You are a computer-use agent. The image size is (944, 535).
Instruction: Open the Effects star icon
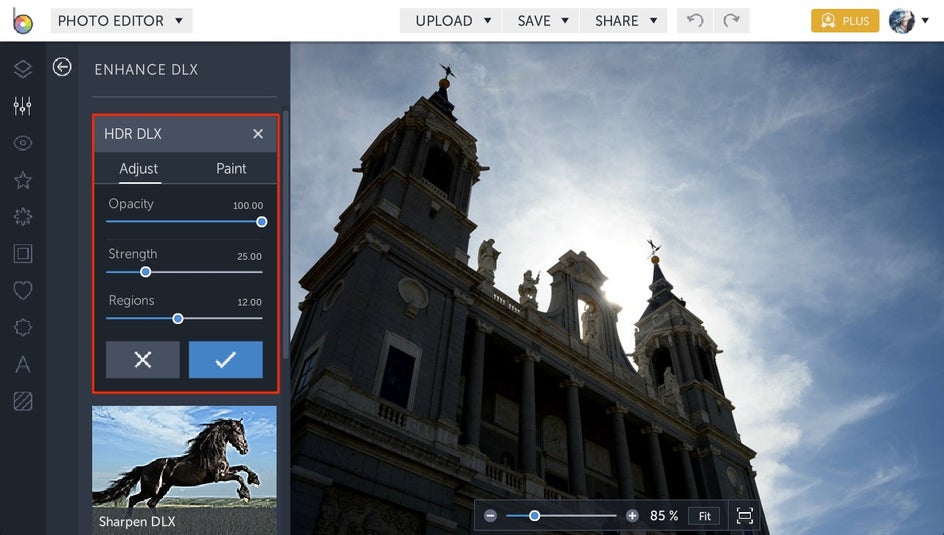pos(23,180)
